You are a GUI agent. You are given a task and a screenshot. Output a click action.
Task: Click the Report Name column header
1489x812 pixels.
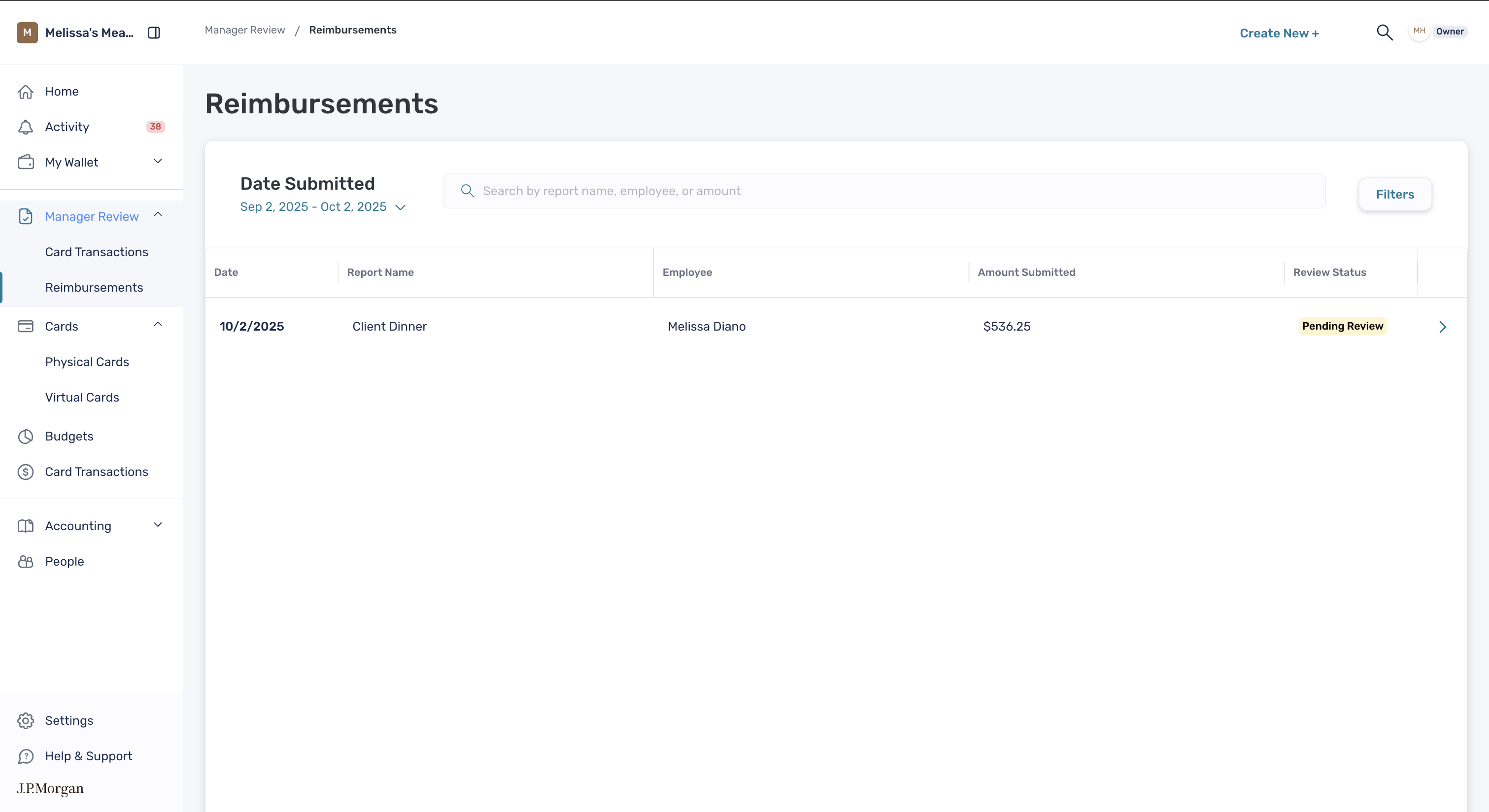380,272
